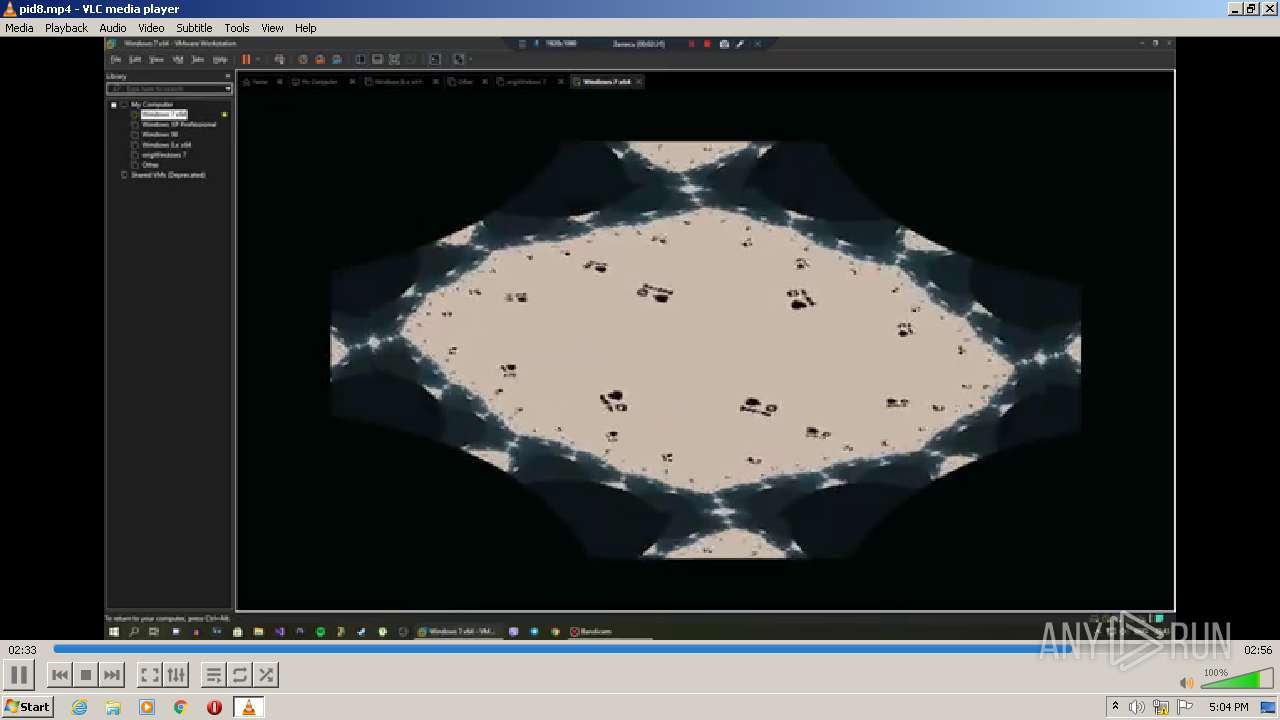Open the Help menu in VLC
Screen dimensions: 1280x720
[306, 28]
